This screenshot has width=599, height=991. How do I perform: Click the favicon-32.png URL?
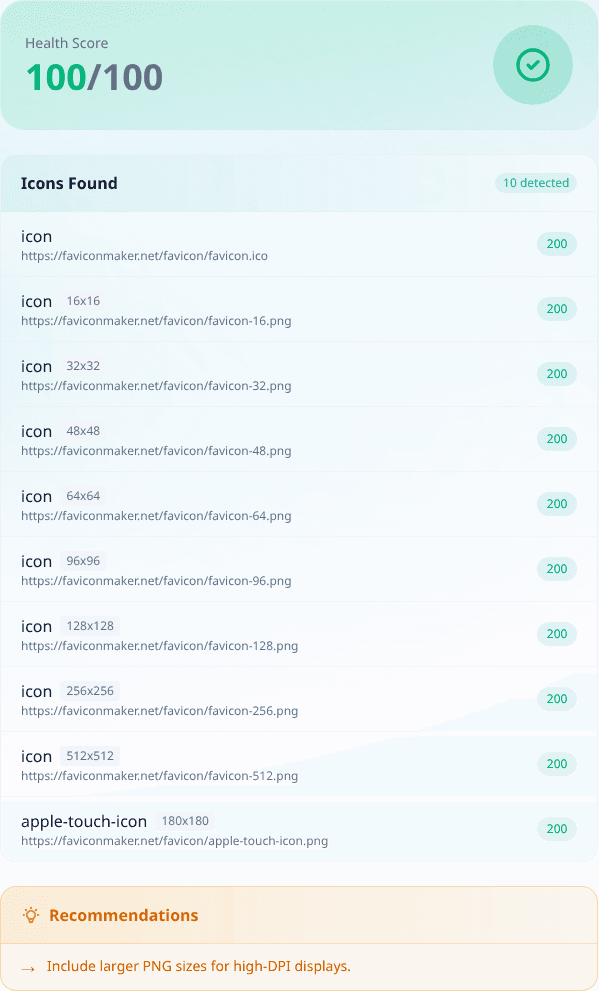pyautogui.click(x=156, y=386)
